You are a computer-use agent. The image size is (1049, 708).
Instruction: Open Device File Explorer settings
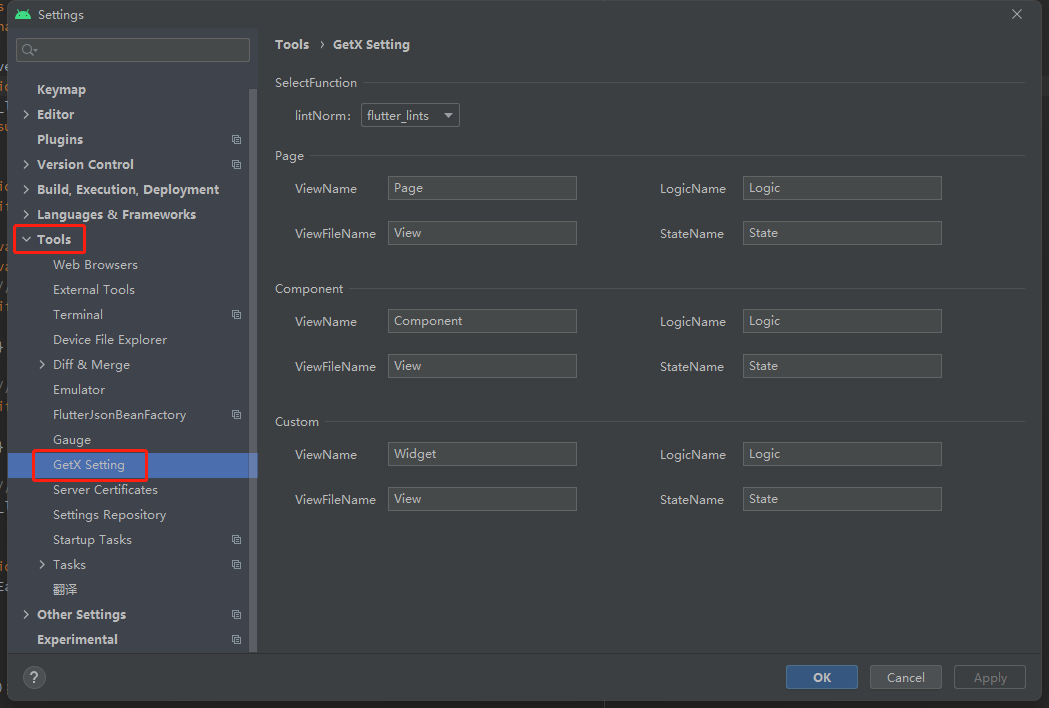pyautogui.click(x=110, y=340)
